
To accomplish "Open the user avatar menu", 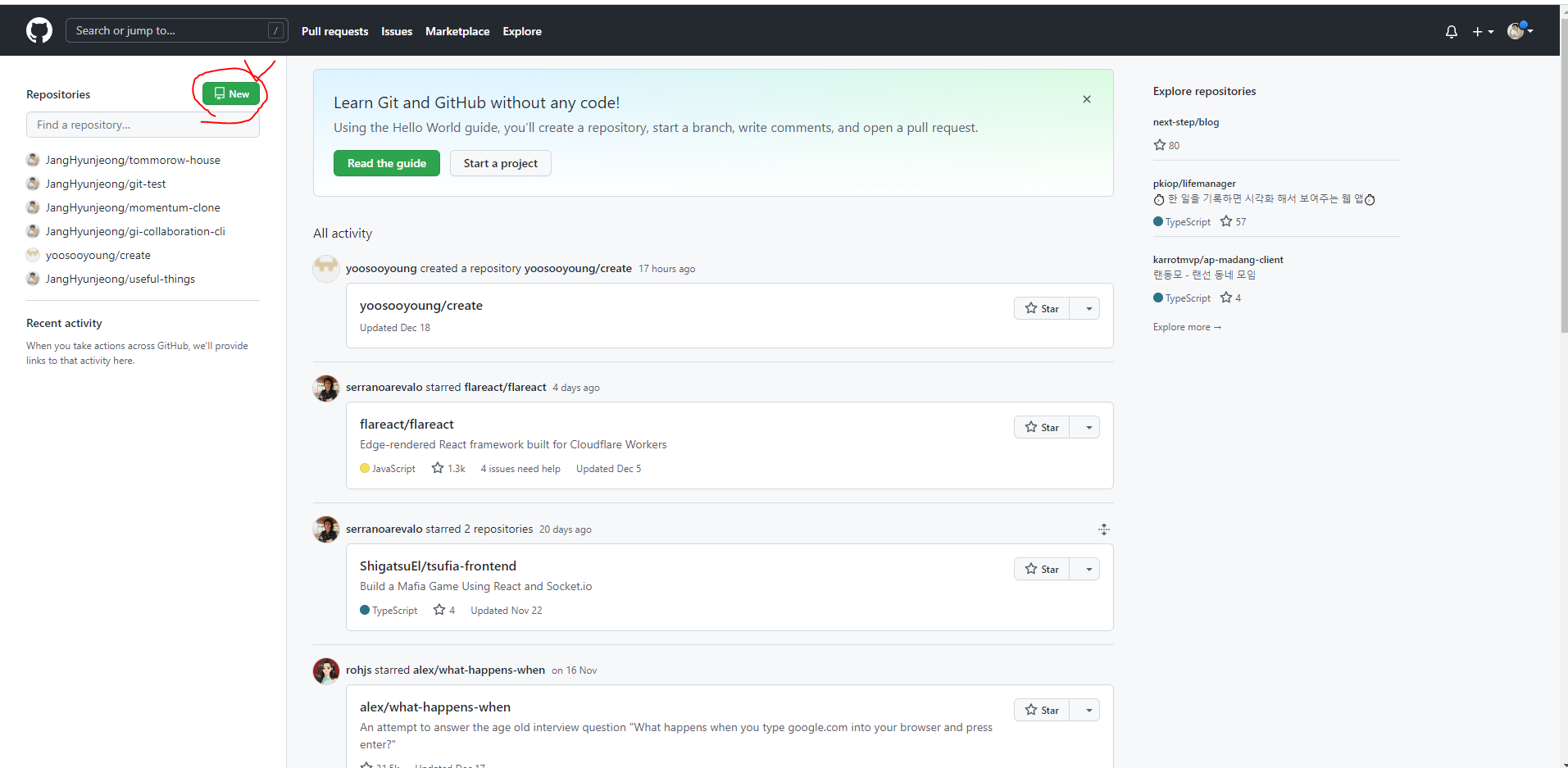I will (x=1520, y=31).
